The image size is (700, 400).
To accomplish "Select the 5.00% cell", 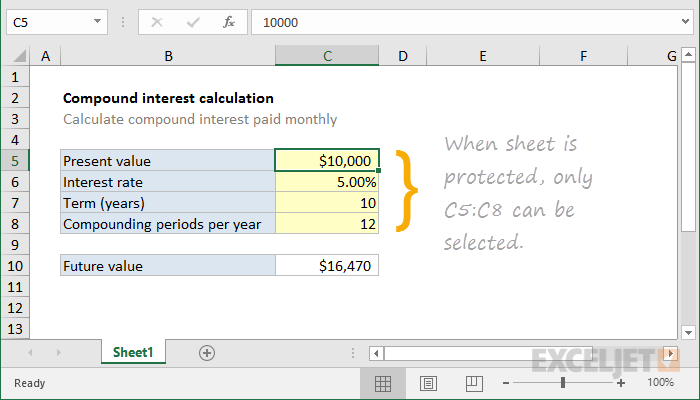I will pyautogui.click(x=327, y=182).
